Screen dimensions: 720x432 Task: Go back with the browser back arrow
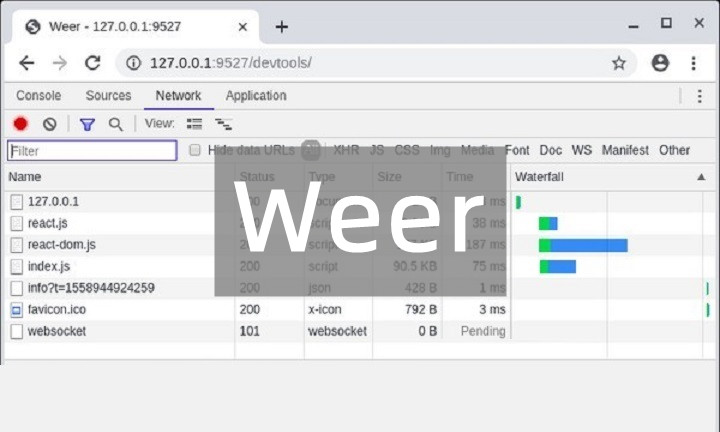(27, 63)
